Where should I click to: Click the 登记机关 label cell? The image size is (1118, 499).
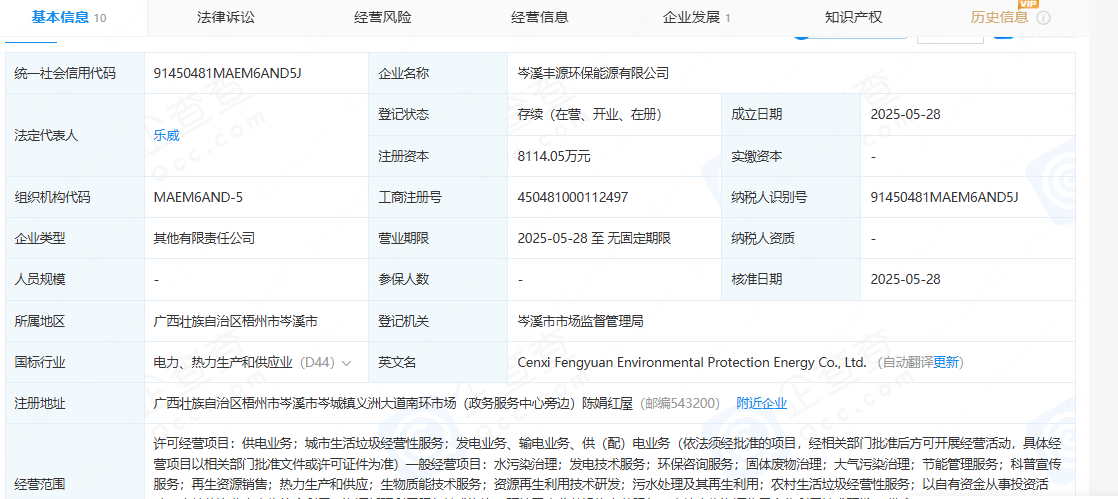(x=438, y=321)
